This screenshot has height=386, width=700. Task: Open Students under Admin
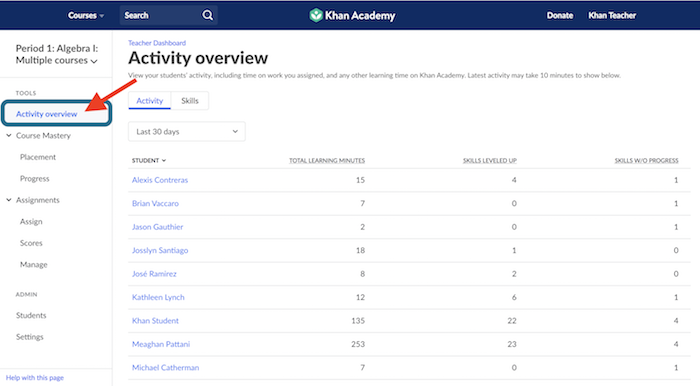[x=31, y=315]
